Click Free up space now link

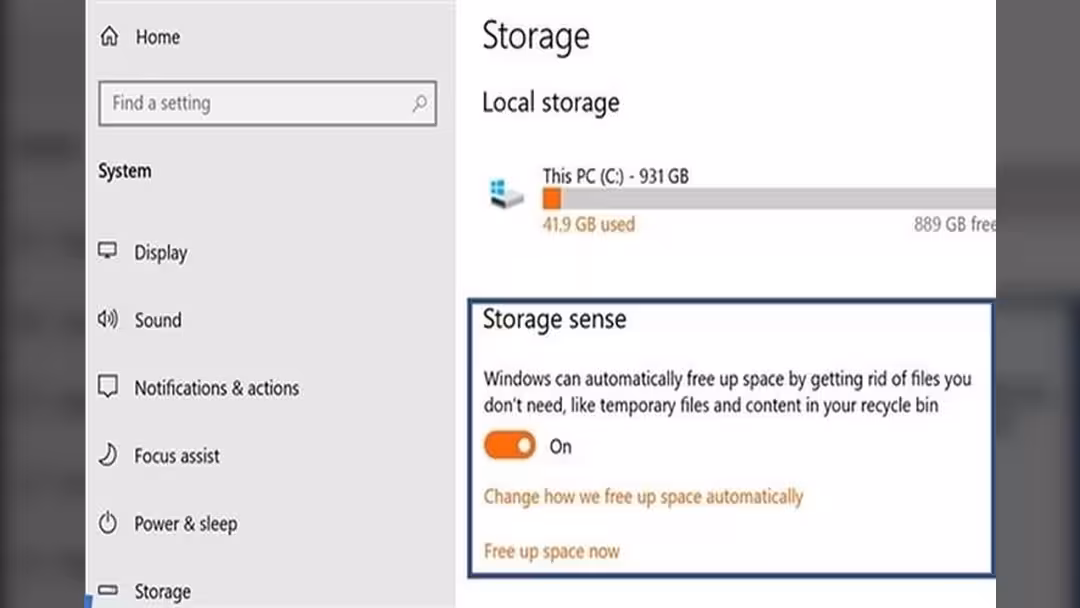[x=552, y=552]
